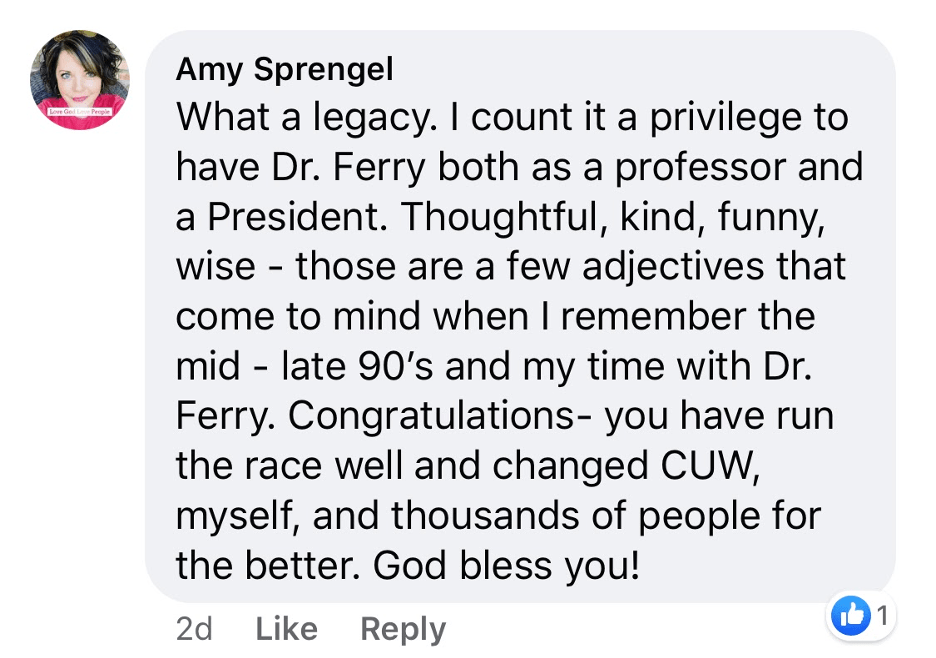Click Amy Sprengel's profile picture
Image resolution: width=936 pixels, height=658 pixels.
pos(80,80)
